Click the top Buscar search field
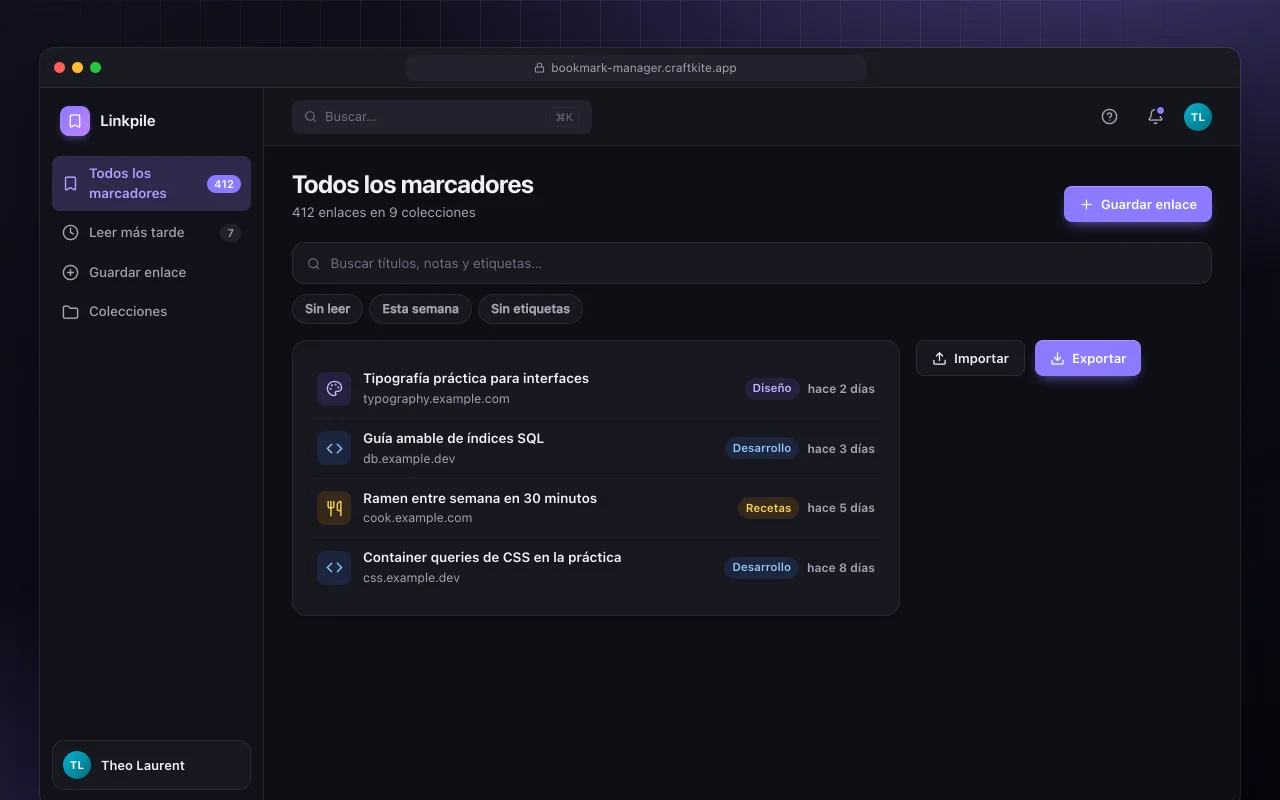The image size is (1280, 800). coord(442,117)
